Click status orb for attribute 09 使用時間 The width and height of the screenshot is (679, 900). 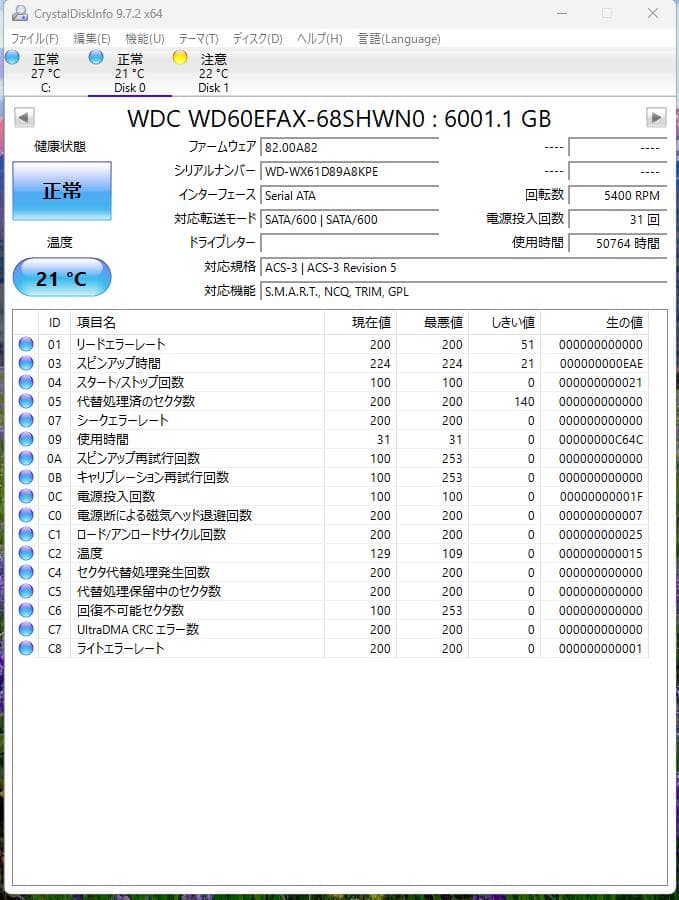26,439
